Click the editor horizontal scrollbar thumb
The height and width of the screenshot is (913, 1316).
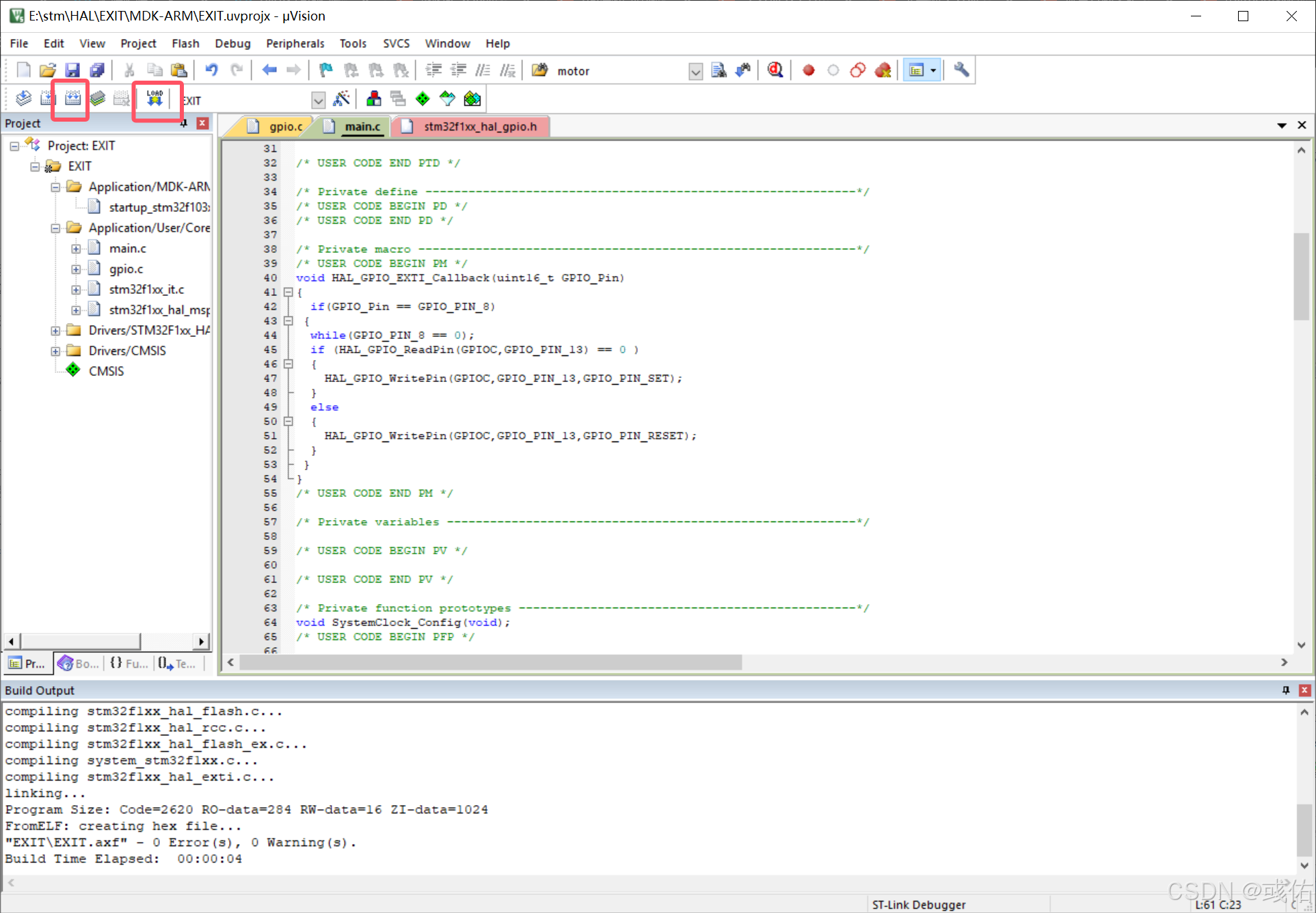coord(489,662)
